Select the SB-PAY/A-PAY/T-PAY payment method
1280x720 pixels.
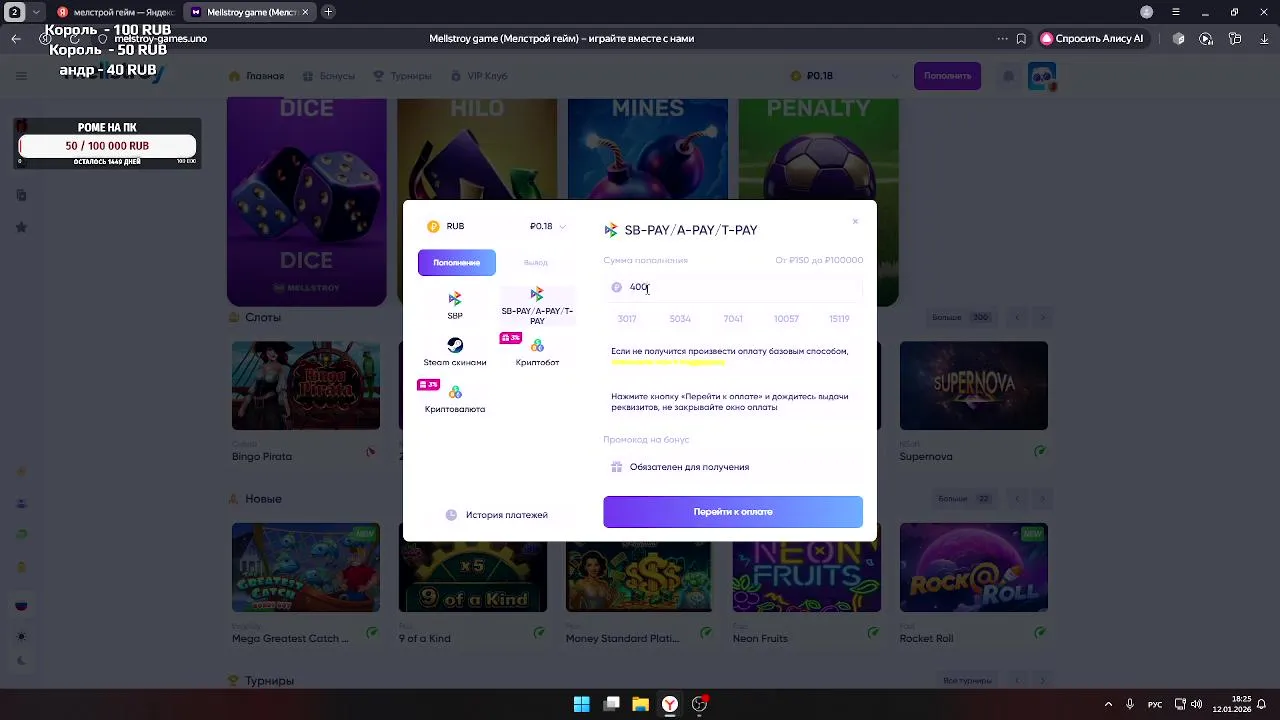tap(537, 306)
